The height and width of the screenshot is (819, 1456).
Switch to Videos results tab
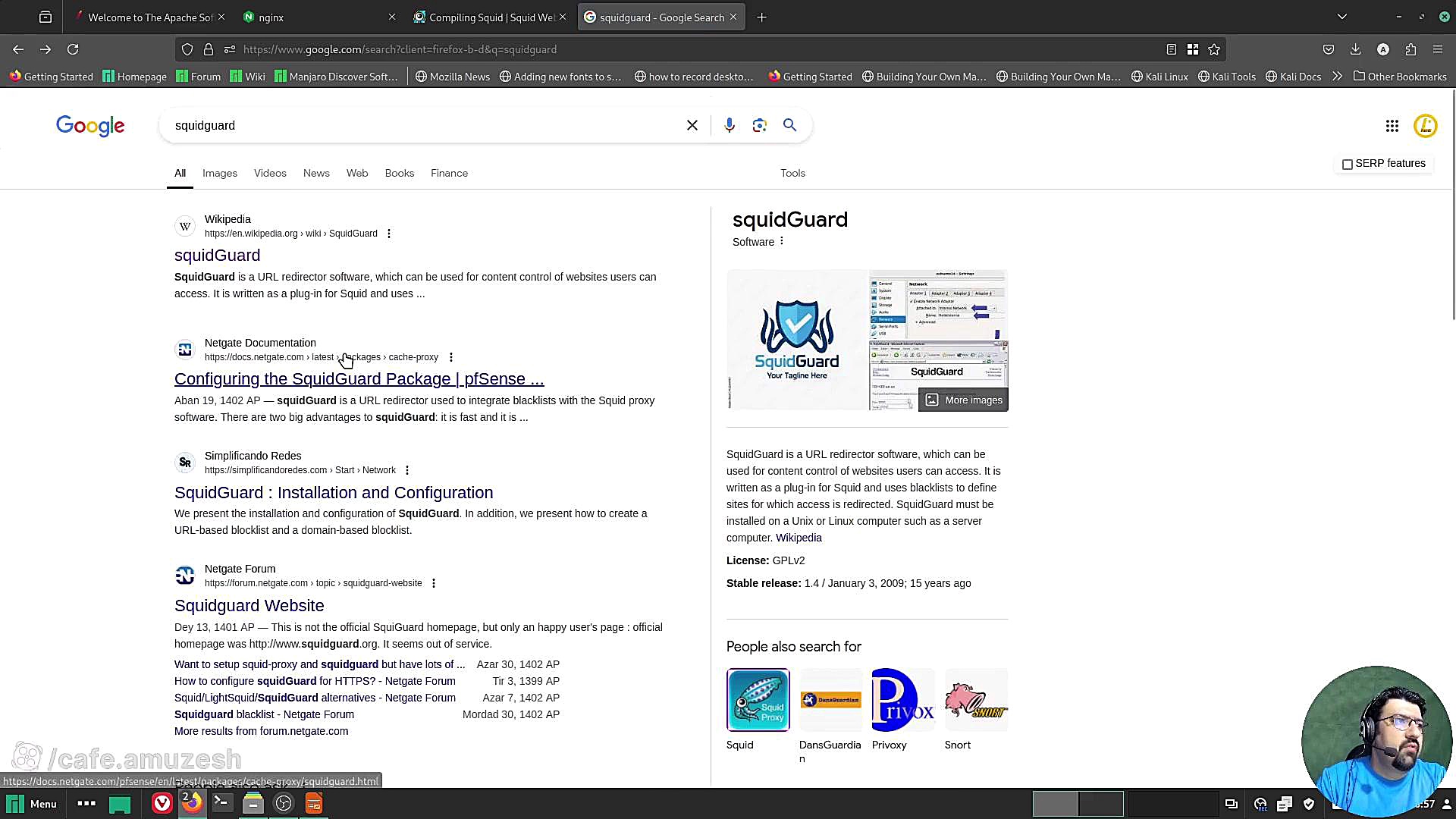pyautogui.click(x=270, y=173)
